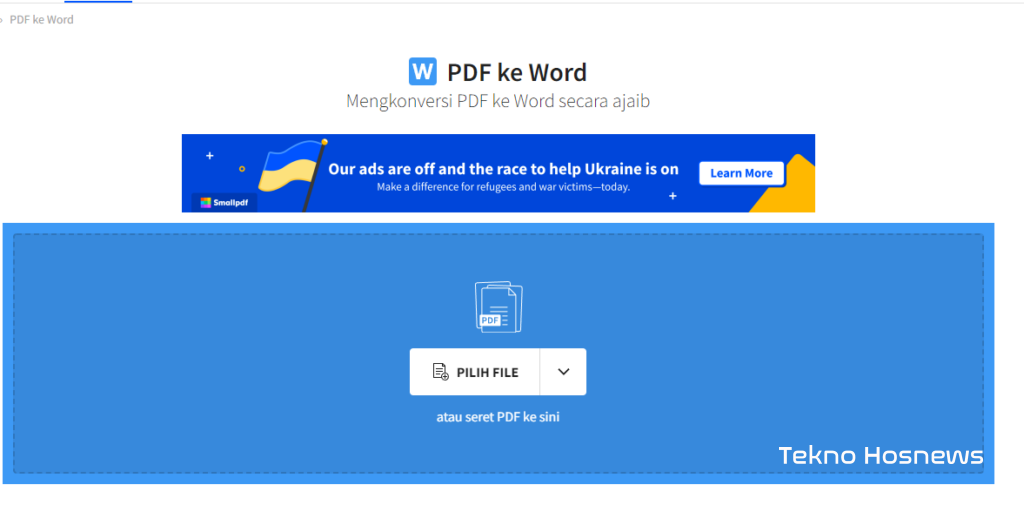
Task: Click the Mengkonversi PDF ke Word subtitle
Action: click(x=498, y=101)
